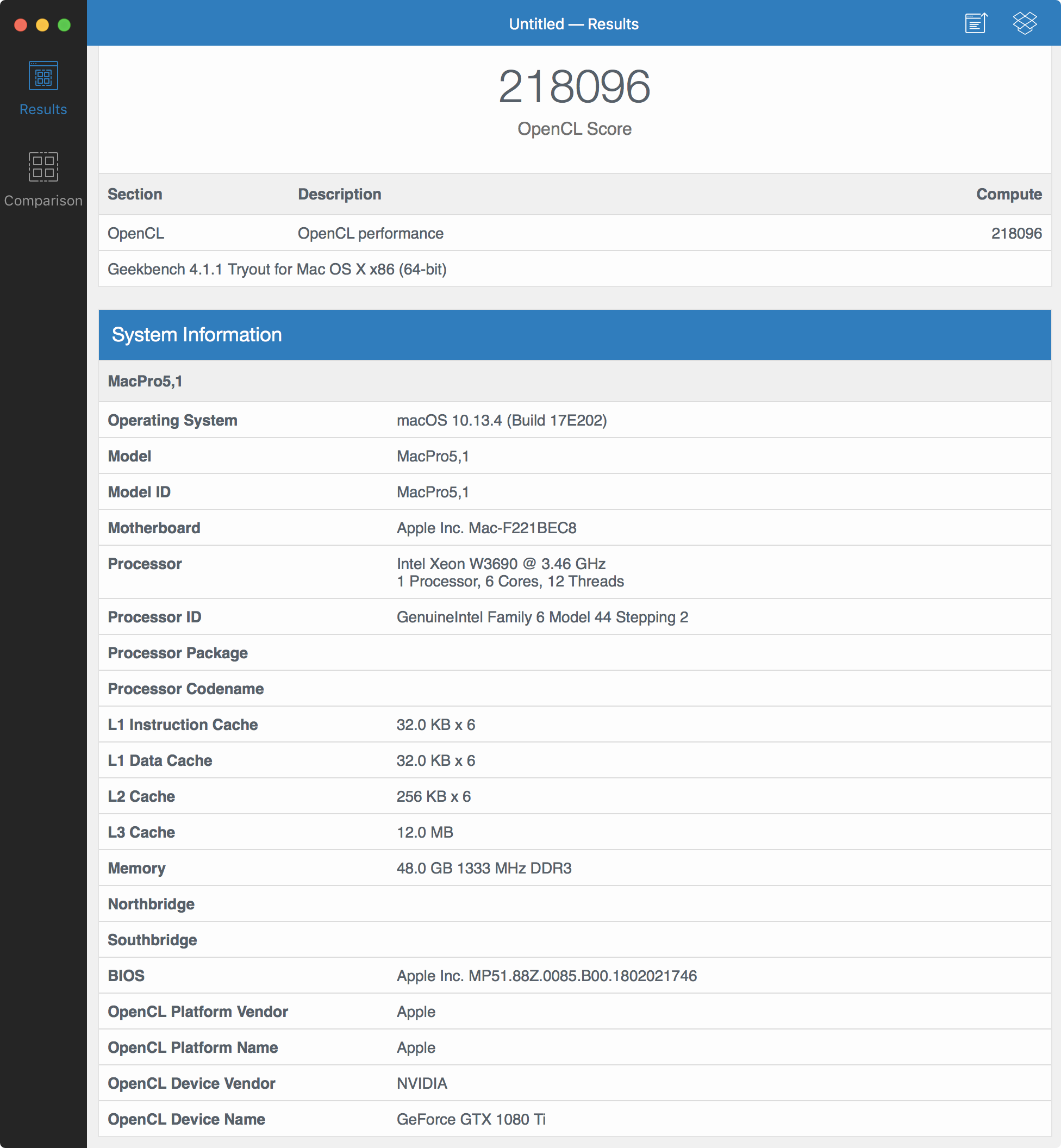Switch to the Comparison view icon
This screenshot has height=1148, width=1061.
pyautogui.click(x=43, y=166)
